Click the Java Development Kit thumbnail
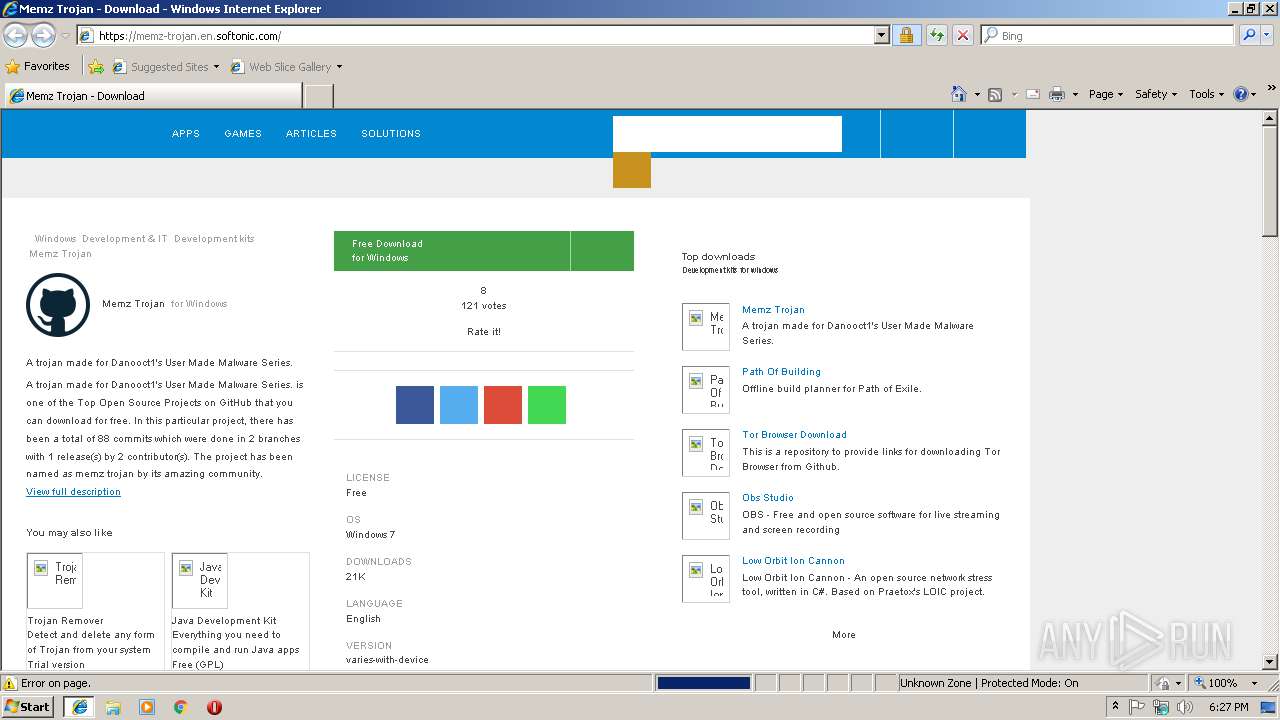Screen dimensions: 1280x720 pos(200,581)
